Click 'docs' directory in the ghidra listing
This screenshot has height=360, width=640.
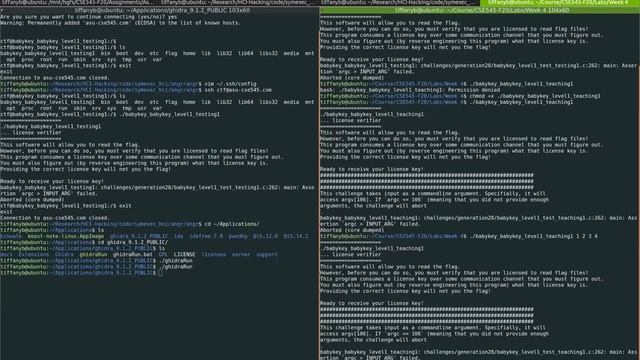point(6,254)
